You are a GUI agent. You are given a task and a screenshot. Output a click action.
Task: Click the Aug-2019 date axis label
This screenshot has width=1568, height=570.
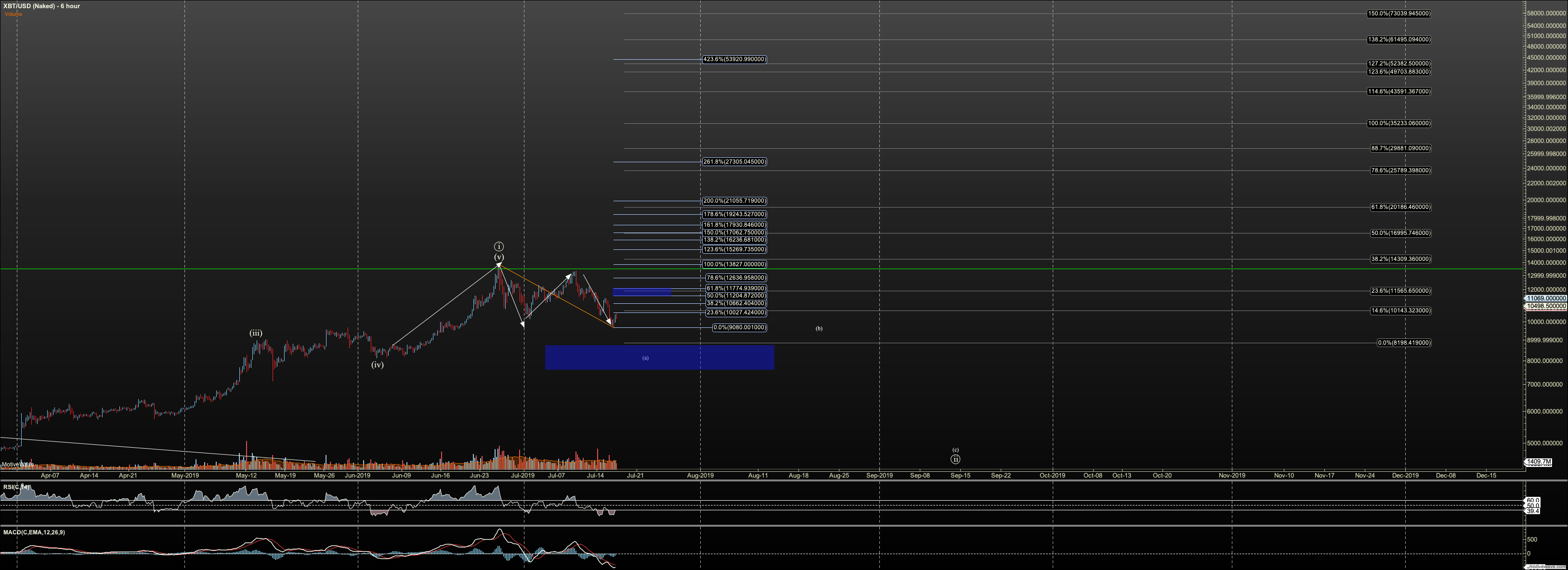701,476
